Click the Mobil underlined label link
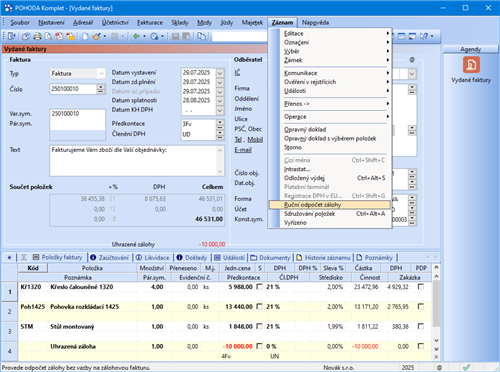Screen dimensions: 500x372 coord(255,139)
